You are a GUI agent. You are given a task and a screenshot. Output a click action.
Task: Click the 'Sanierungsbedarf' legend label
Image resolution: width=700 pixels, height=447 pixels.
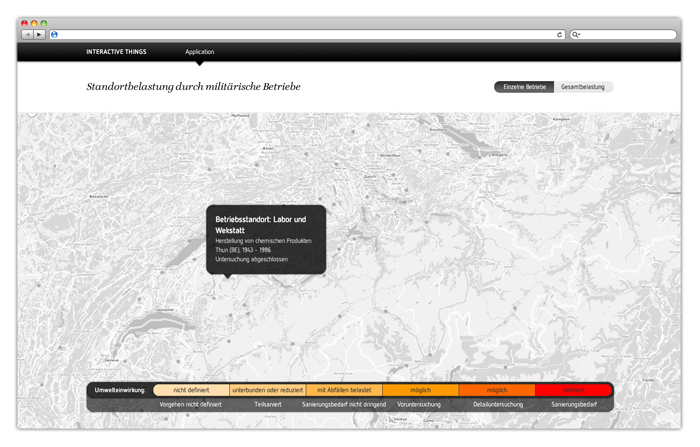[x=574, y=405]
